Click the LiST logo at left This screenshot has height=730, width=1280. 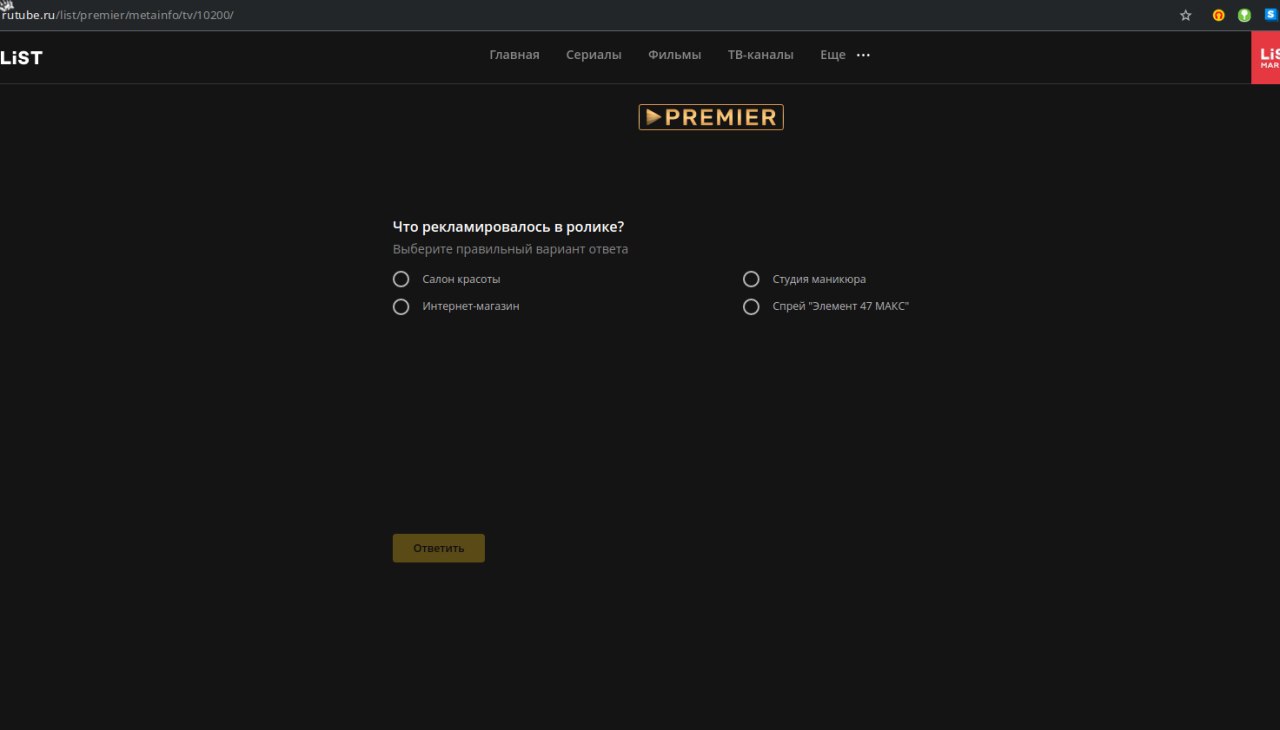[21, 57]
